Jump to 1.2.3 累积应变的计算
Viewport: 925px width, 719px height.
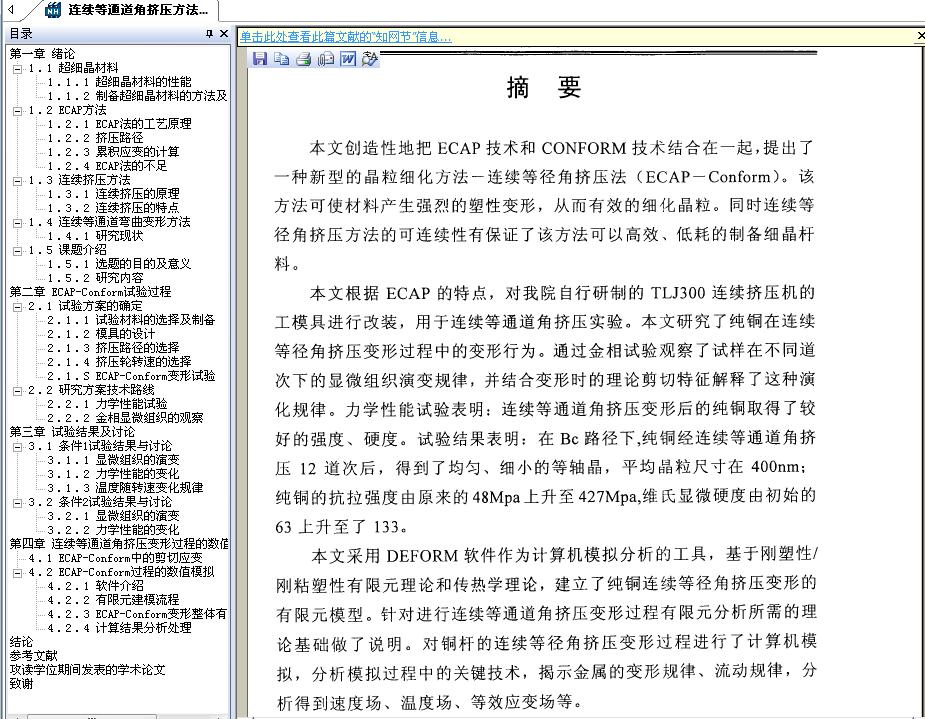[113, 152]
